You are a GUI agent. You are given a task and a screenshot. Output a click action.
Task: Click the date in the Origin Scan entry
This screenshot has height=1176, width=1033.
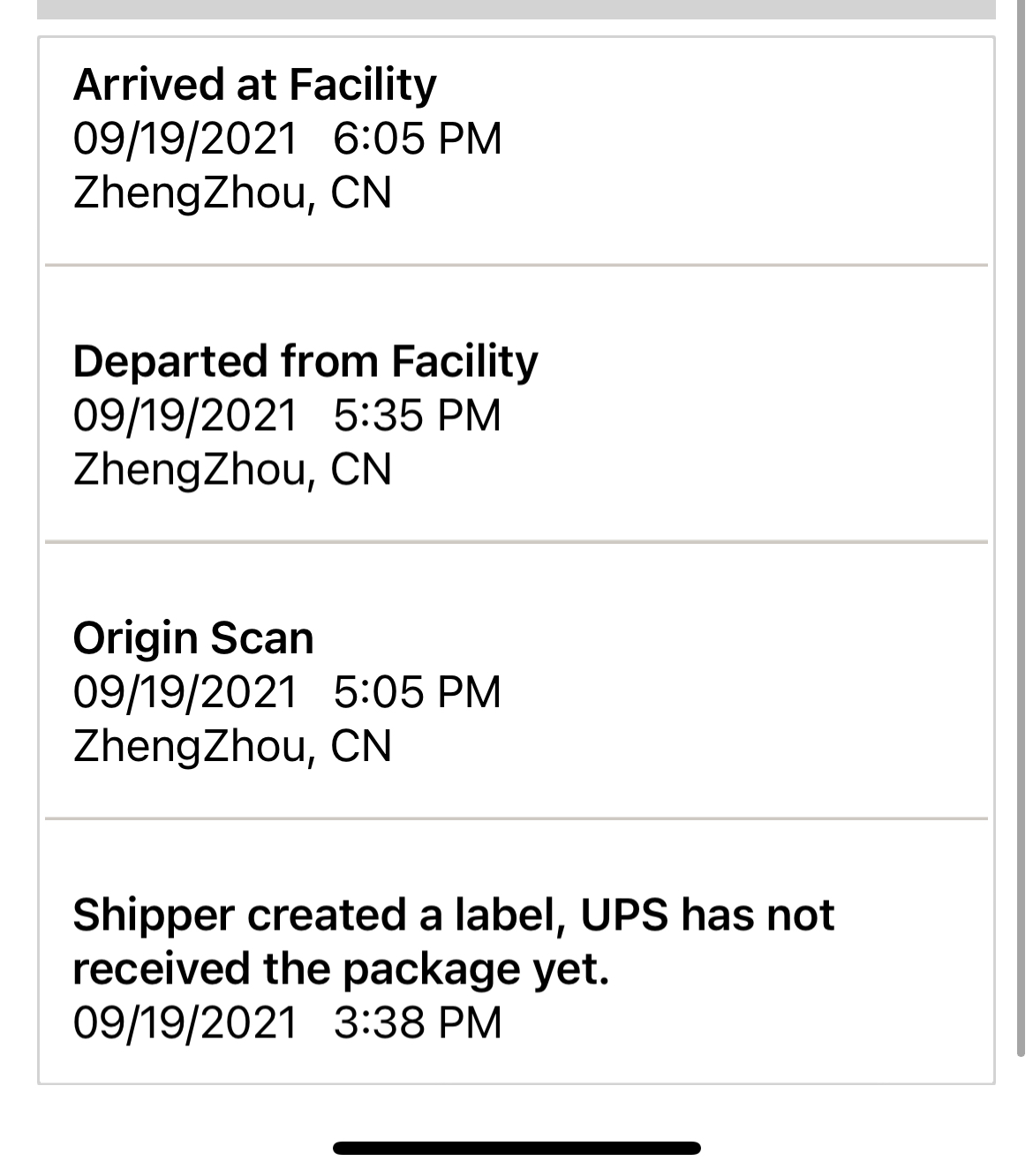click(185, 691)
